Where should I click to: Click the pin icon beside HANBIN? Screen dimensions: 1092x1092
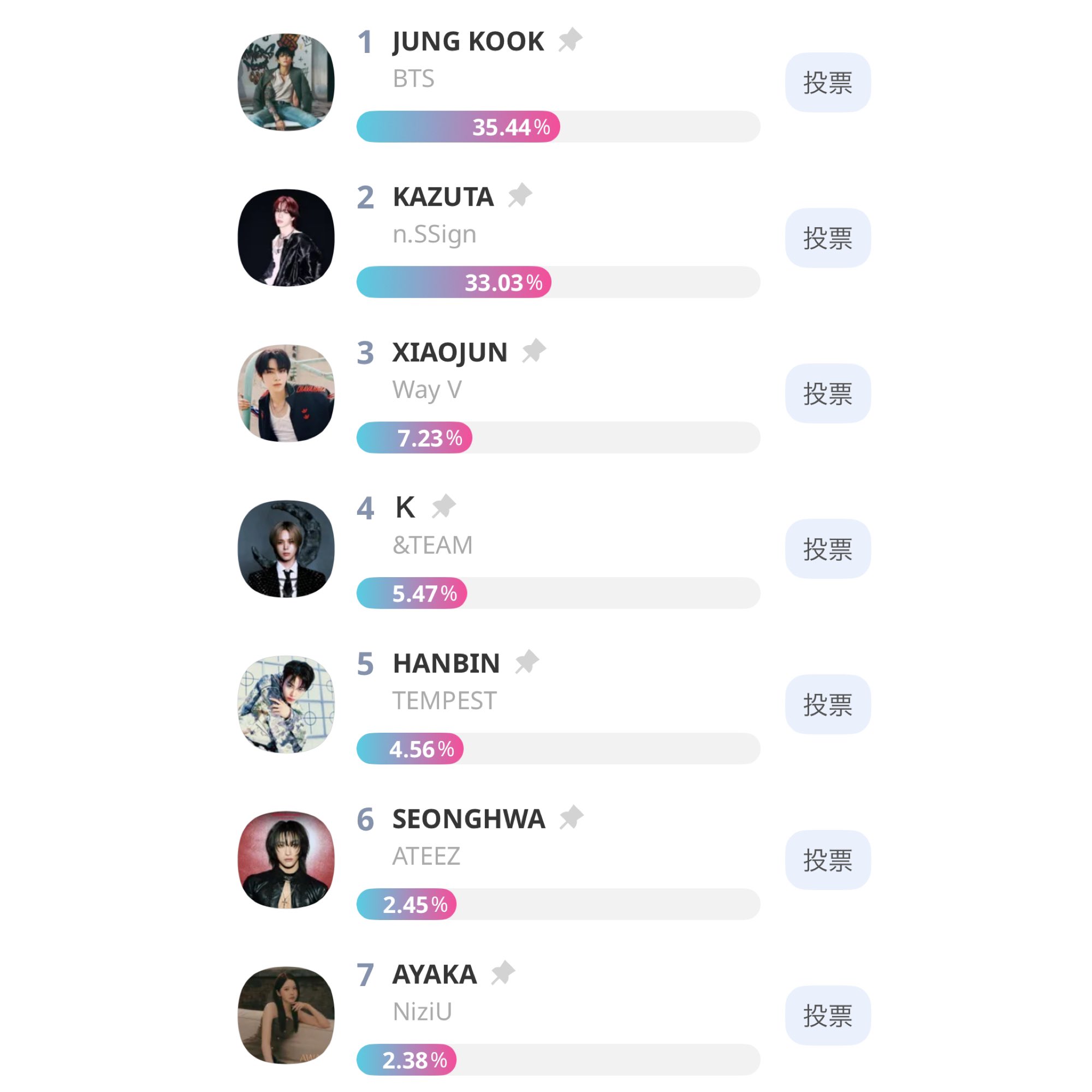pos(526,662)
